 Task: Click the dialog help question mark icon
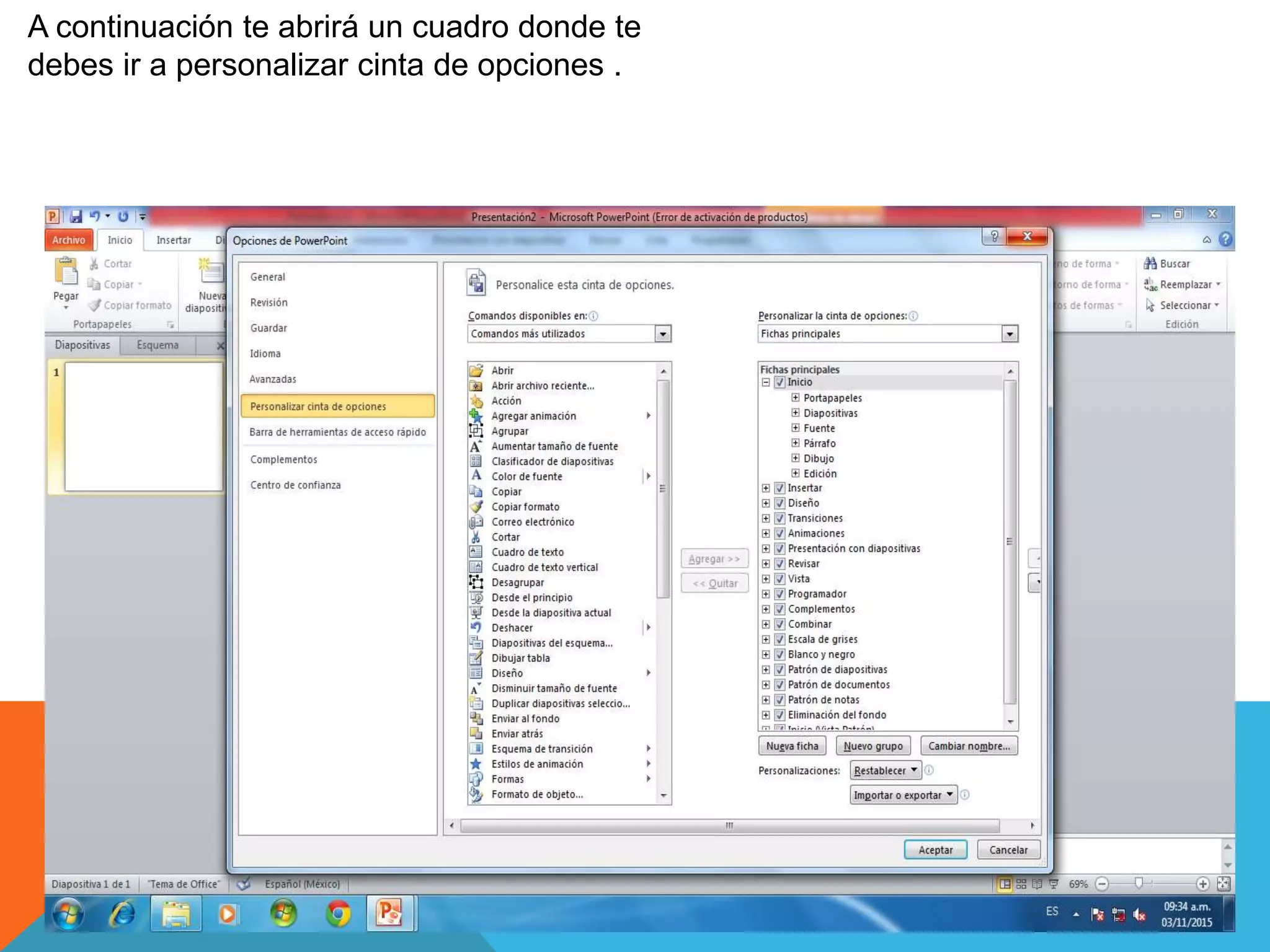(994, 236)
